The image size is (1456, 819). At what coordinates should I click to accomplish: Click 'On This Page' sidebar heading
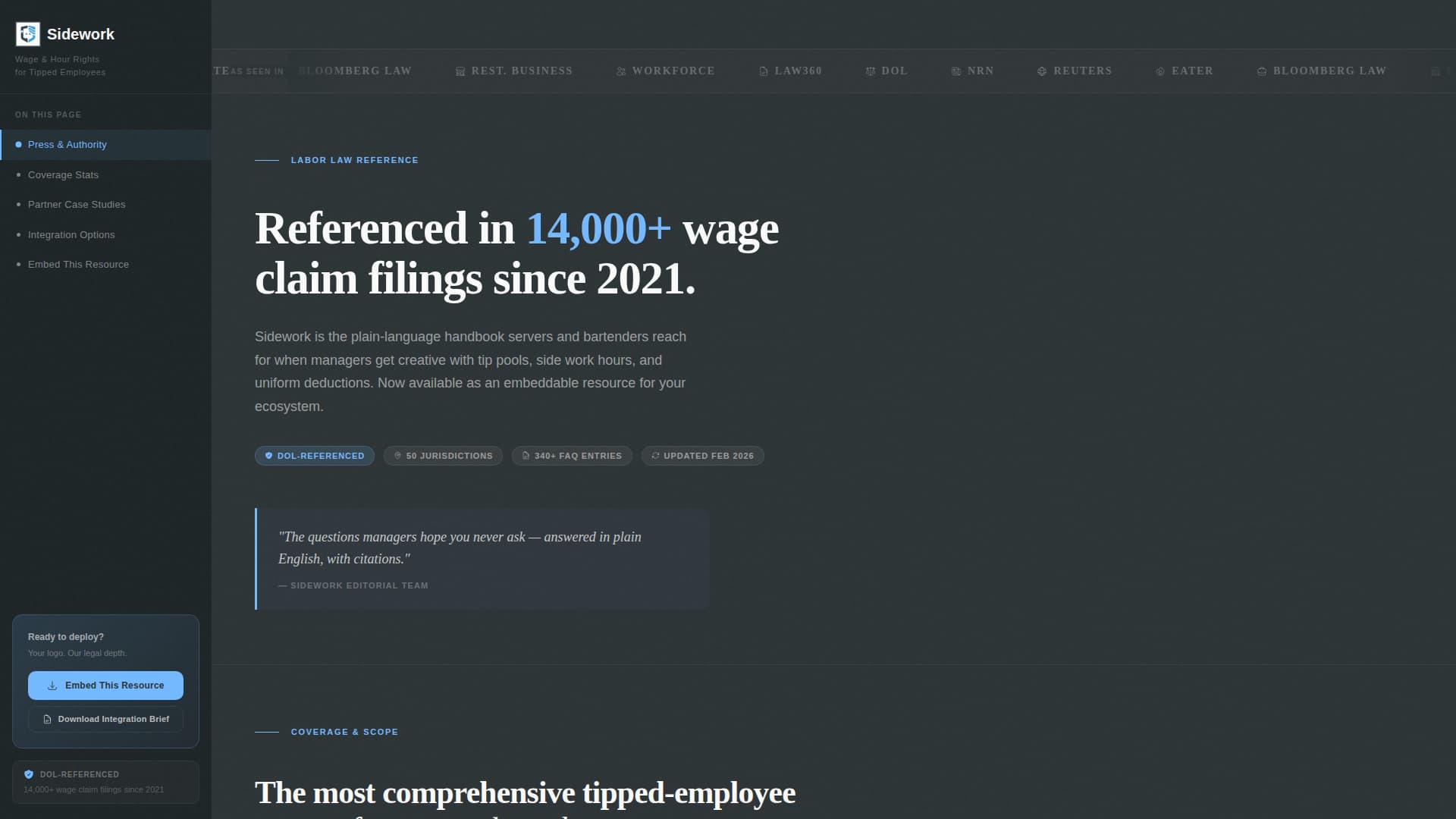(x=48, y=115)
